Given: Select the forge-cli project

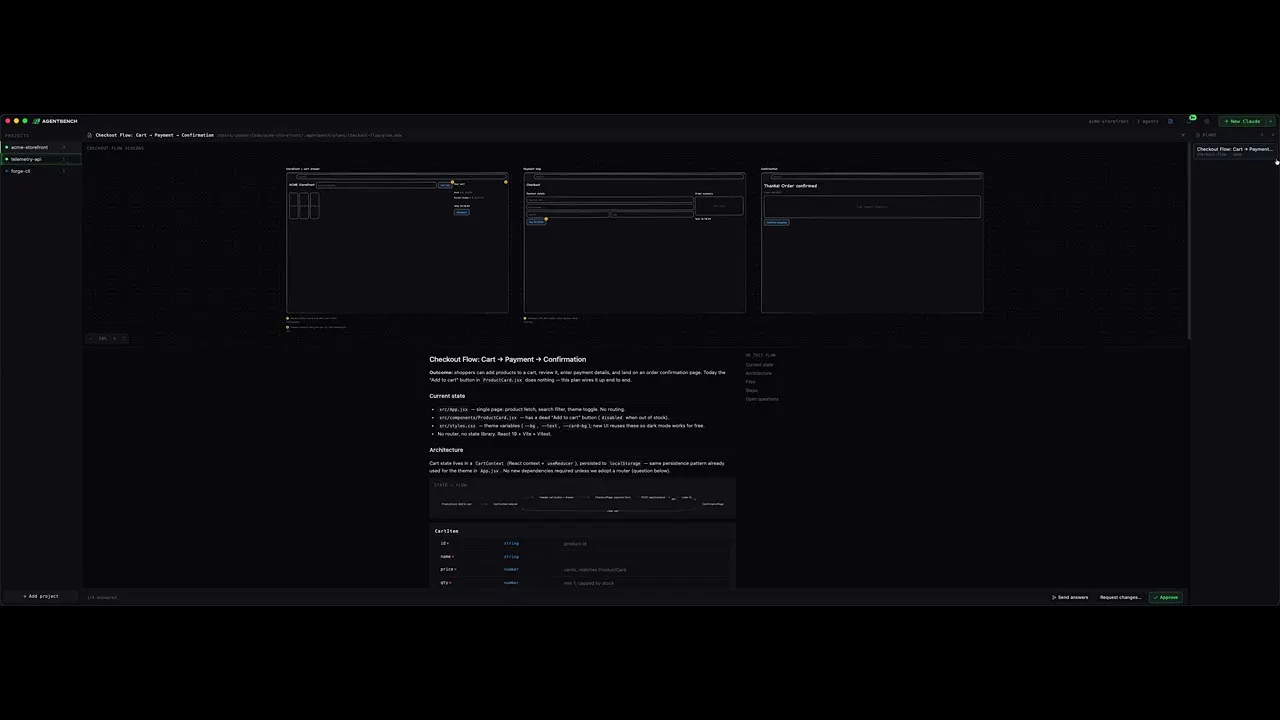Looking at the screenshot, I should click(41, 171).
